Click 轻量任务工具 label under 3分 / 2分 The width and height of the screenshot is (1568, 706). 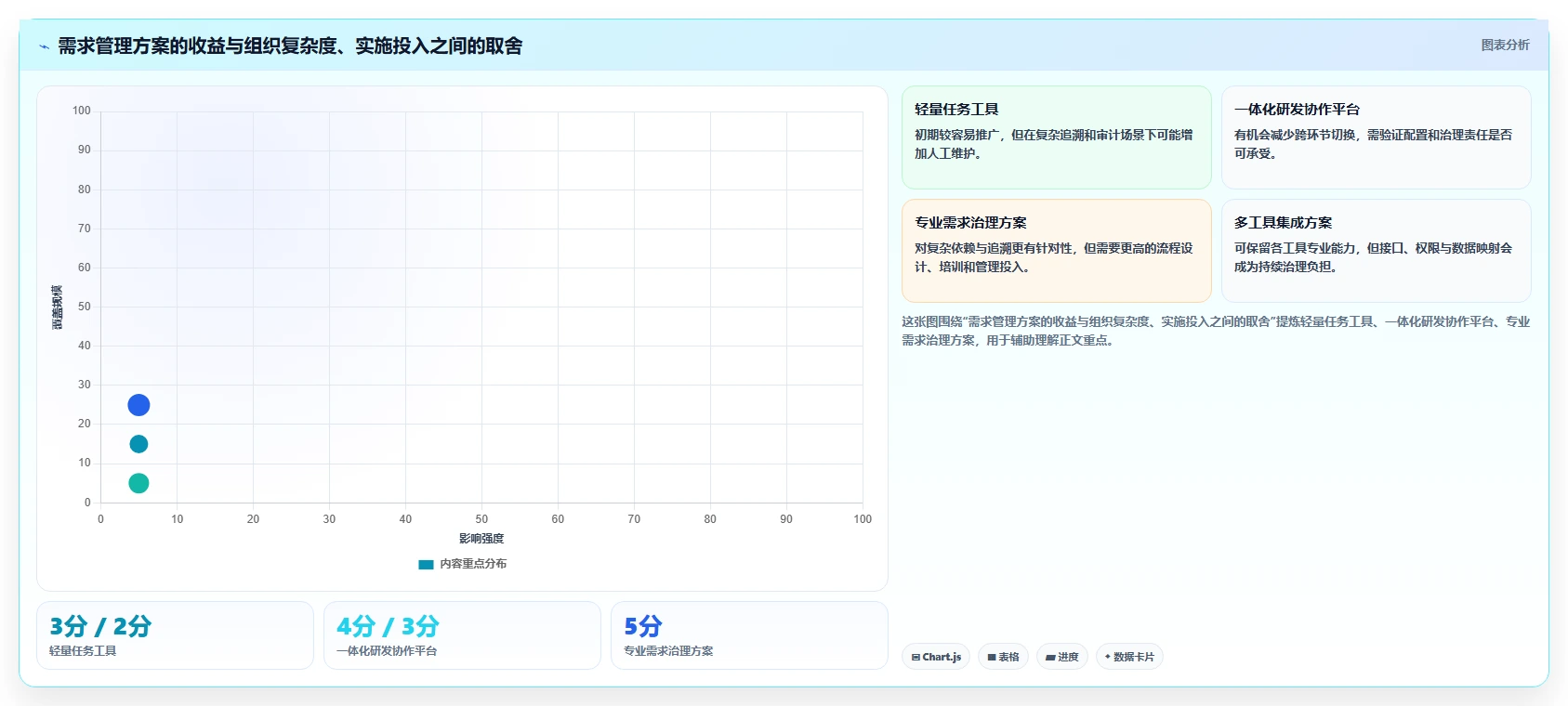coord(83,651)
